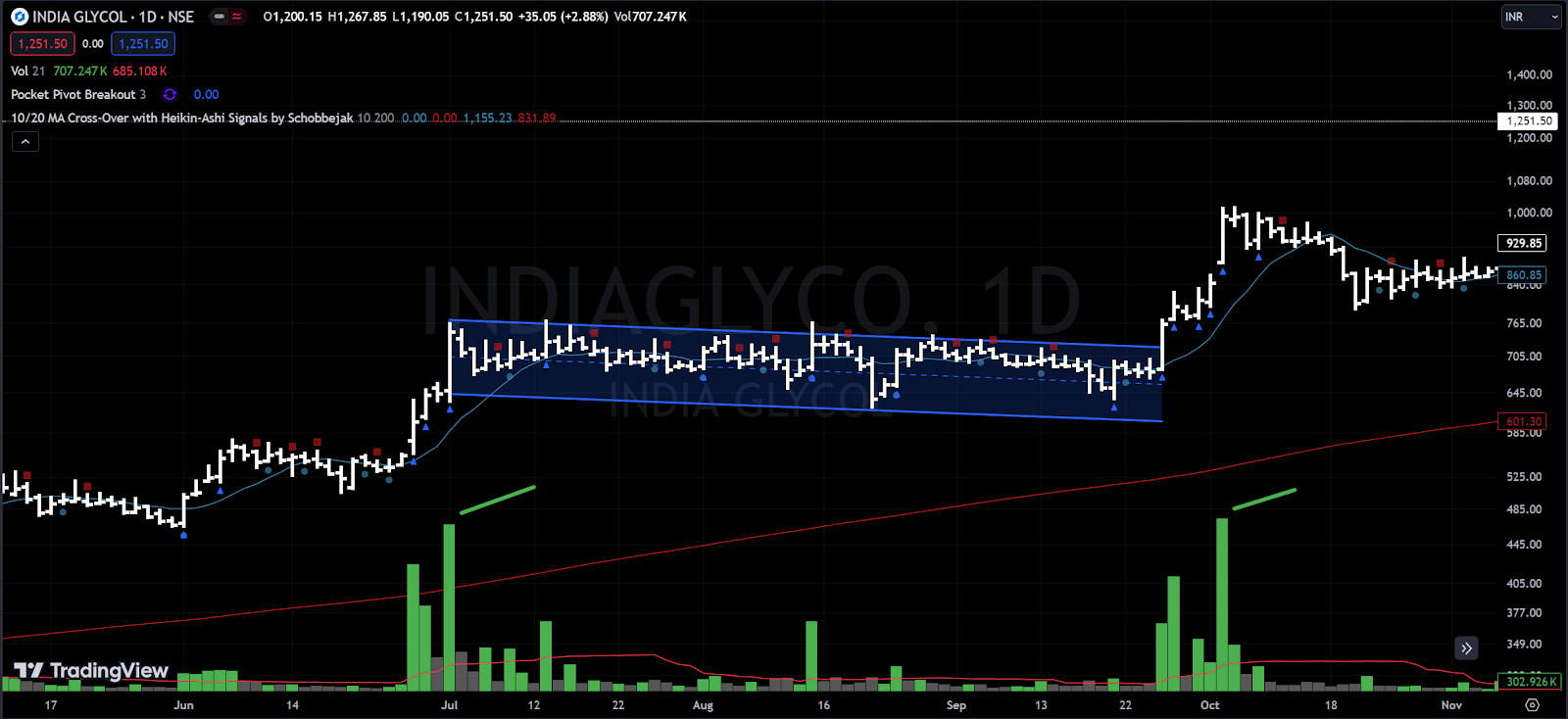
Task: Click the India Glycol symbol logo icon
Action: [x=20, y=17]
